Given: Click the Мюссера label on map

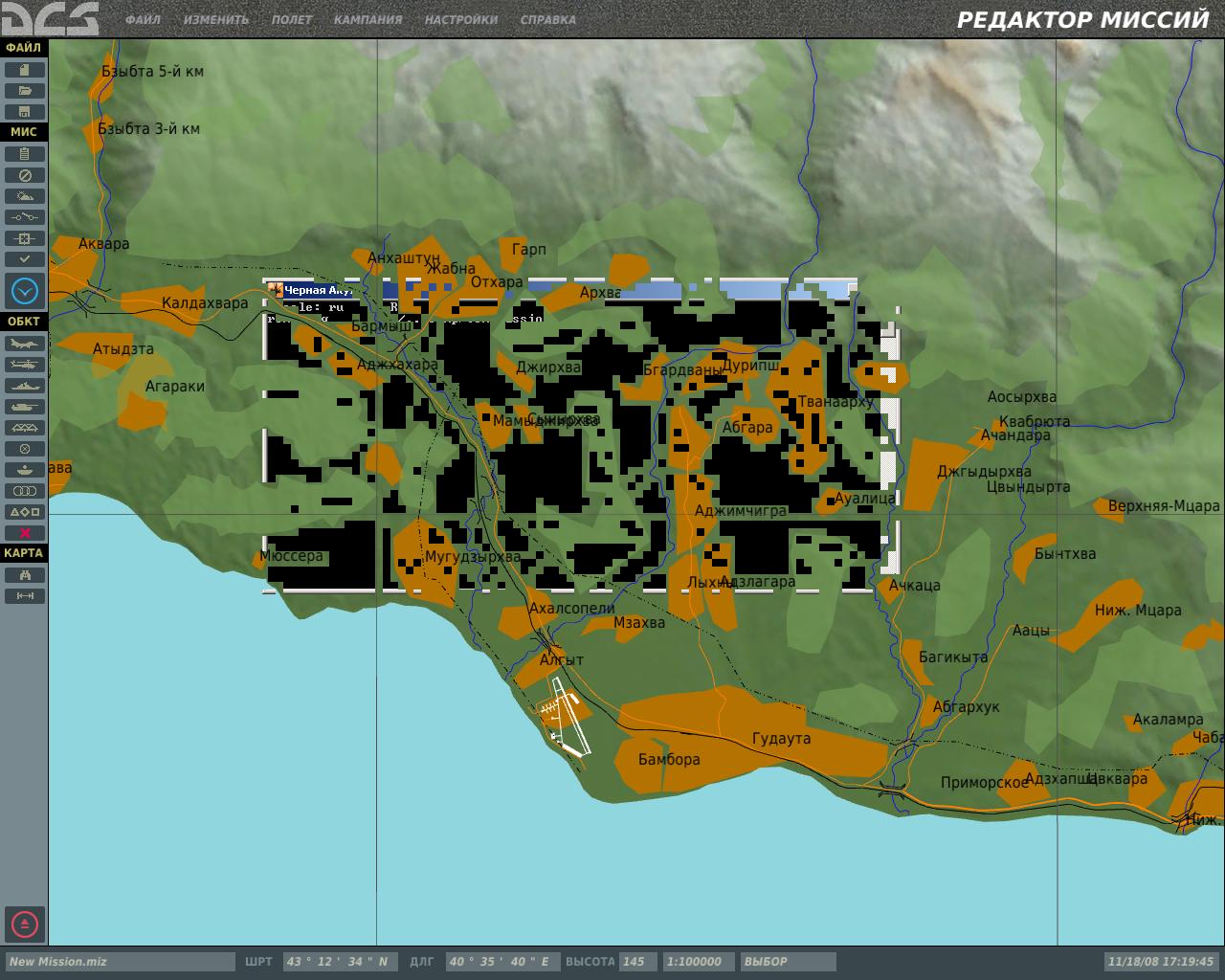Looking at the screenshot, I should point(291,557).
